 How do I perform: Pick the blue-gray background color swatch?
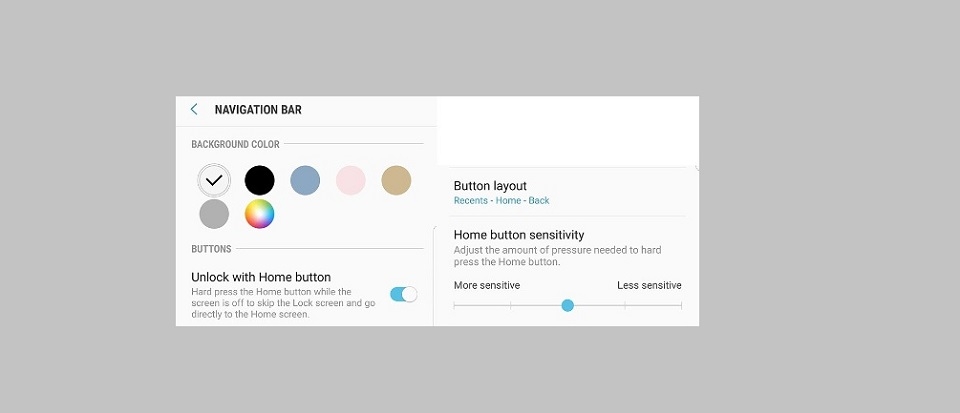pyautogui.click(x=305, y=181)
